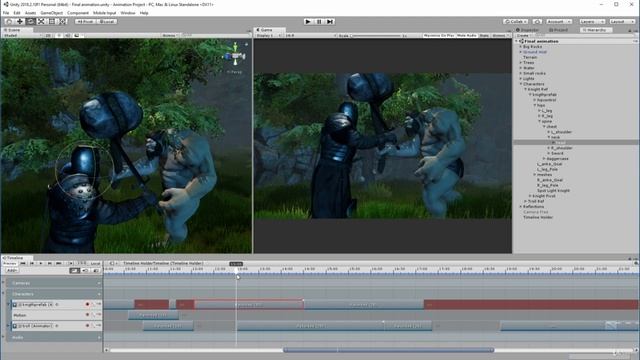The image size is (640, 360).
Task: Toggle record on the Motion track
Action: 87,315
